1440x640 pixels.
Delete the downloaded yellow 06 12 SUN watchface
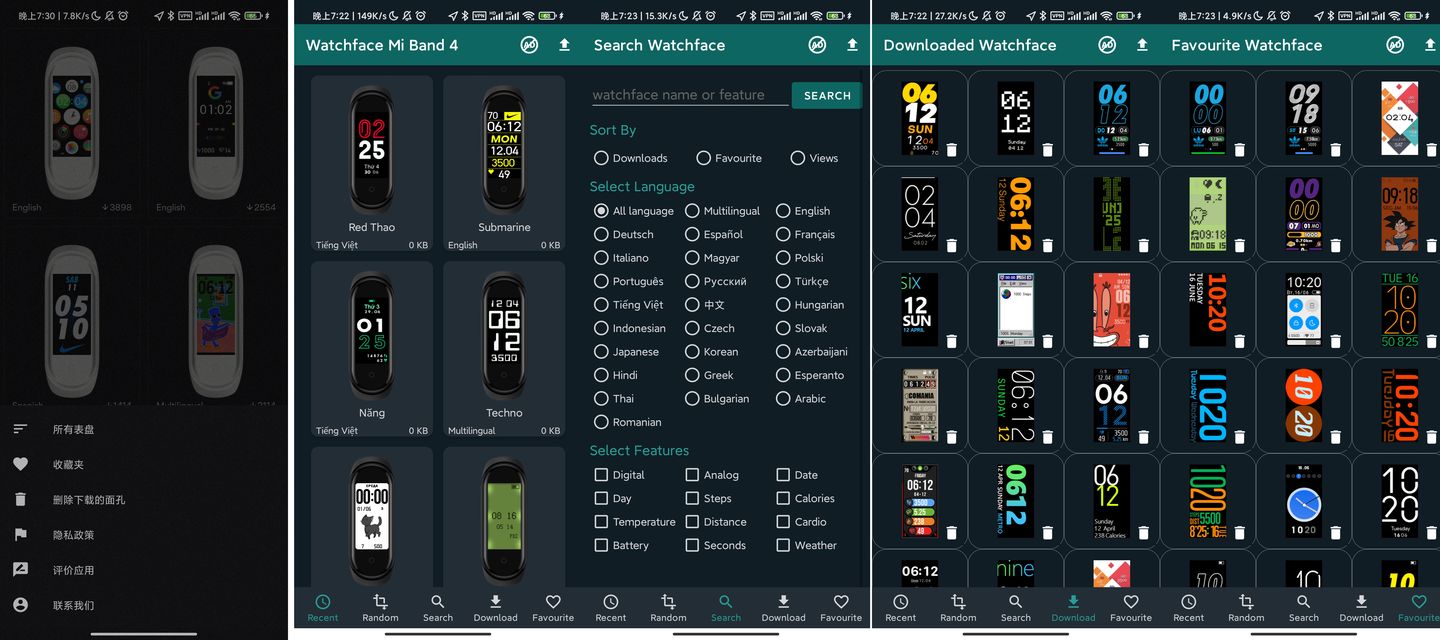pos(951,150)
